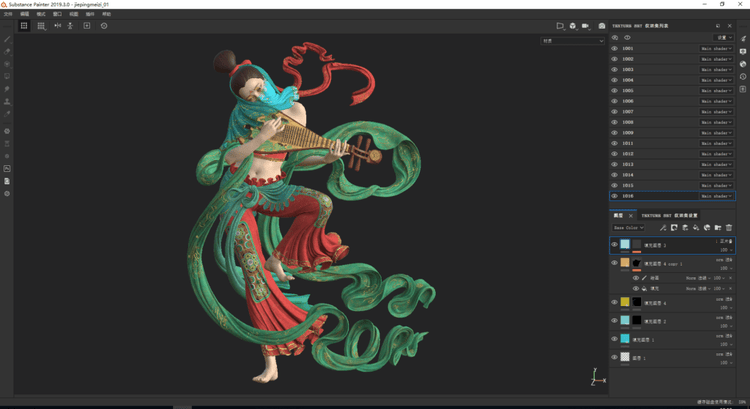Image resolution: width=750 pixels, height=409 pixels.
Task: Select the black mask of 填充图层 2
Action: pyautogui.click(x=637, y=320)
